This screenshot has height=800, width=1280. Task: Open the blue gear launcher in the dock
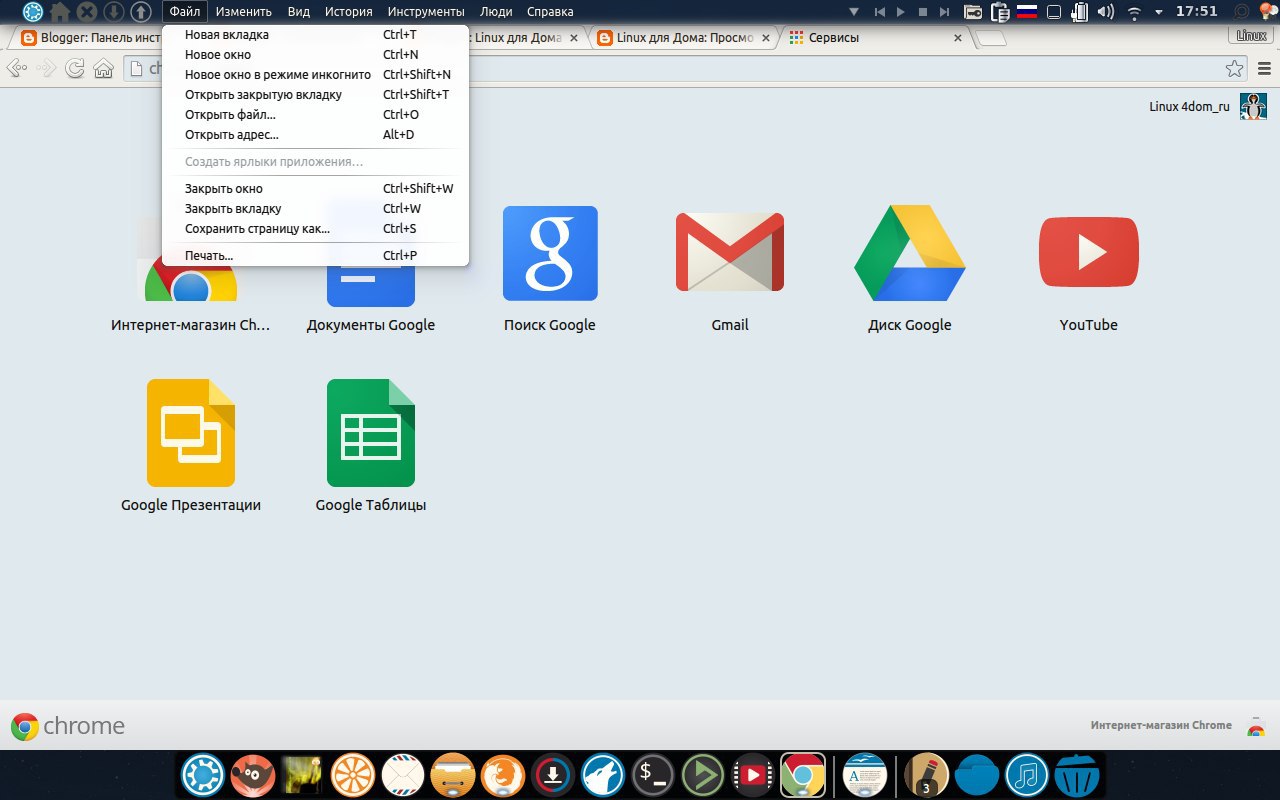point(203,774)
